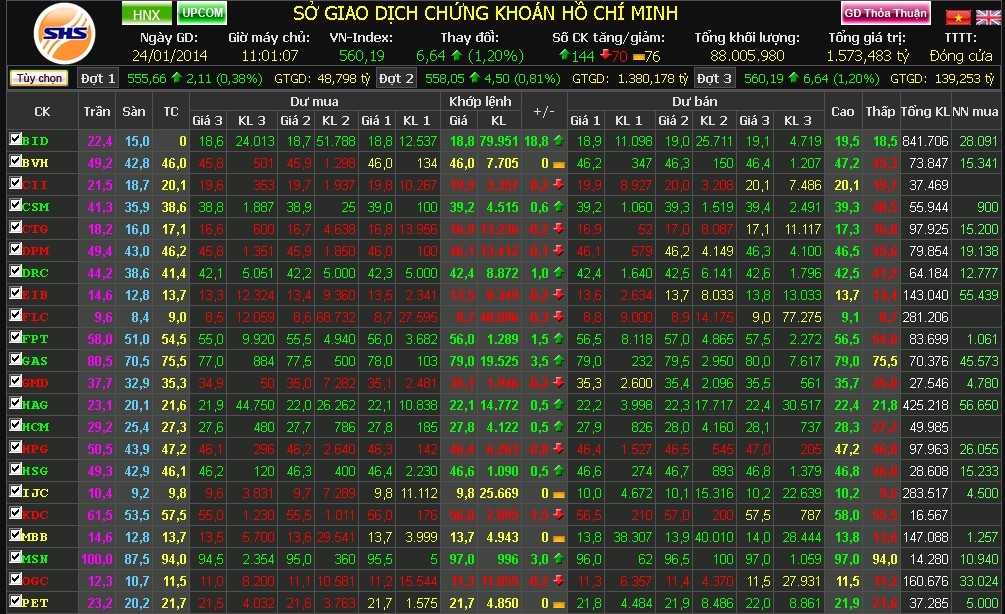The width and height of the screenshot is (1005, 614).
Task: Click the GD Thỏa Thuận button
Action: coord(886,13)
